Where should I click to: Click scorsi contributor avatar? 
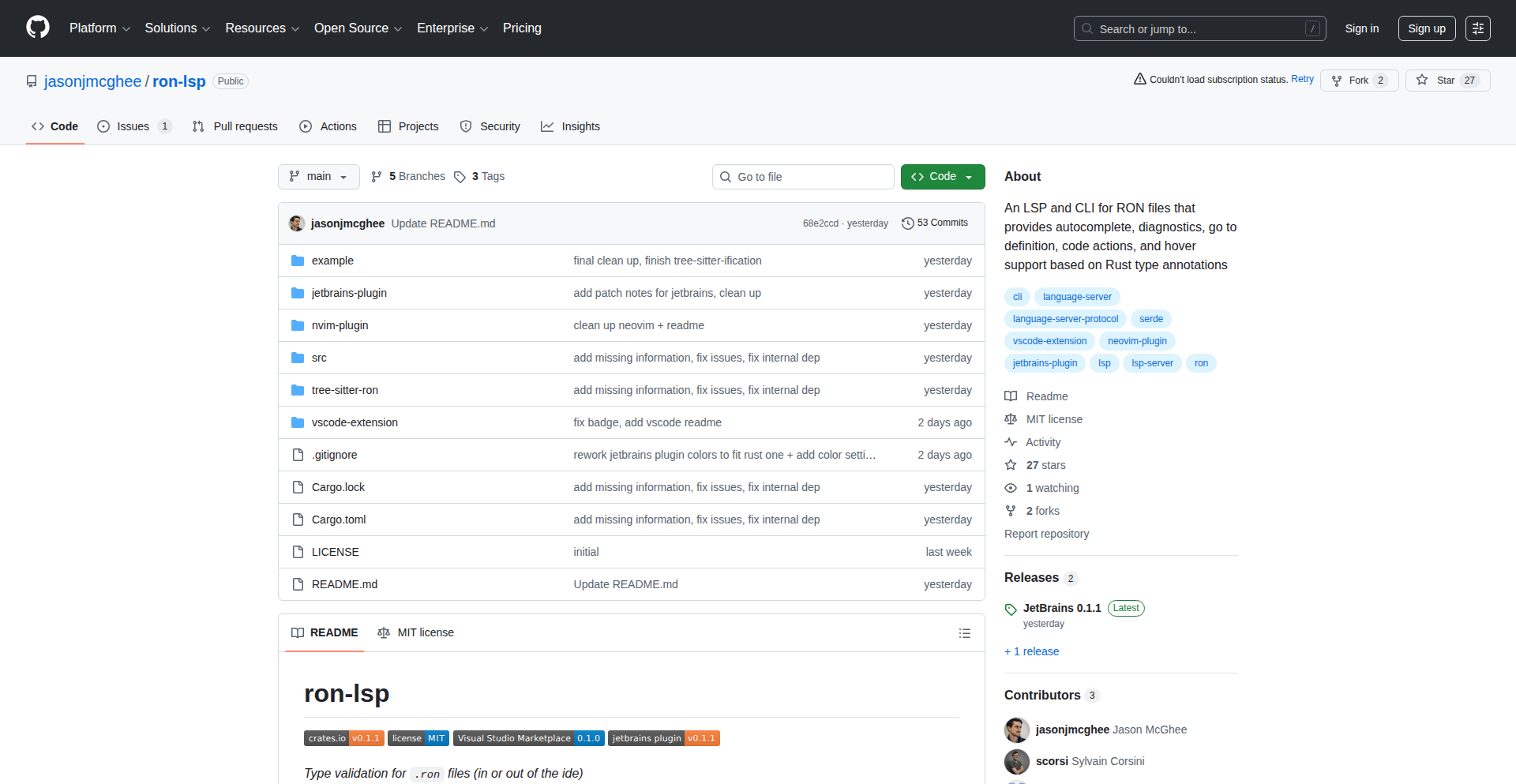[1017, 762]
